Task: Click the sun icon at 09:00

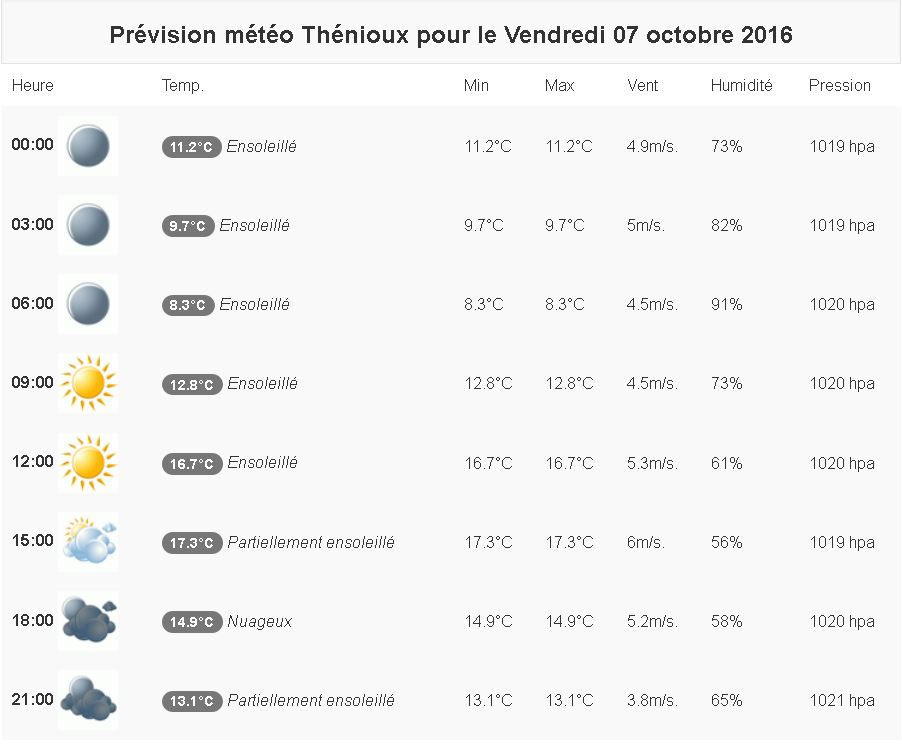Action: 88,383
